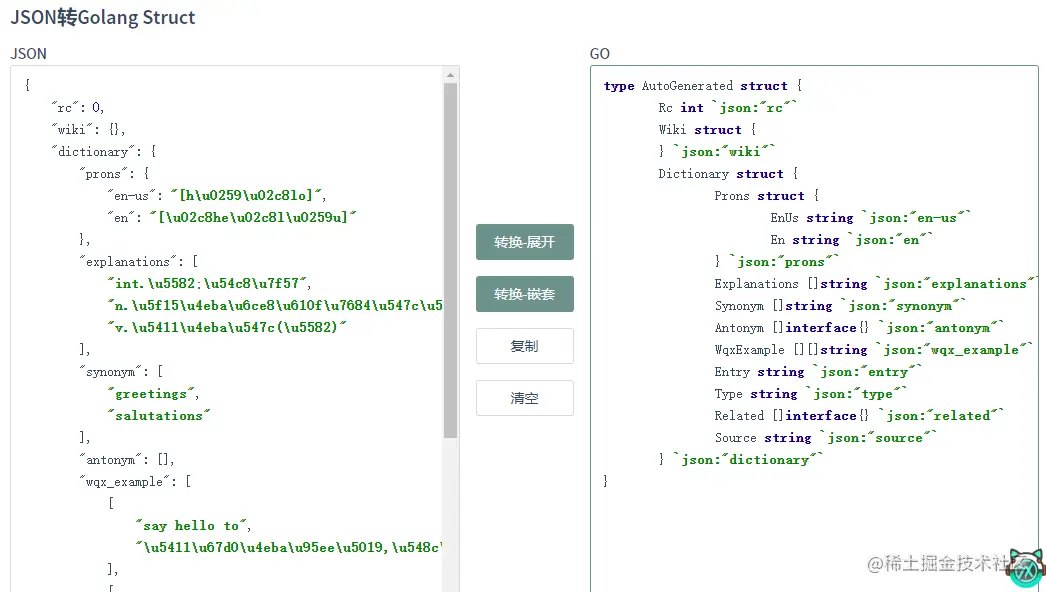Click the "dictionary": { line in JSON
Image resolution: width=1046 pixels, height=592 pixels.
103,152
